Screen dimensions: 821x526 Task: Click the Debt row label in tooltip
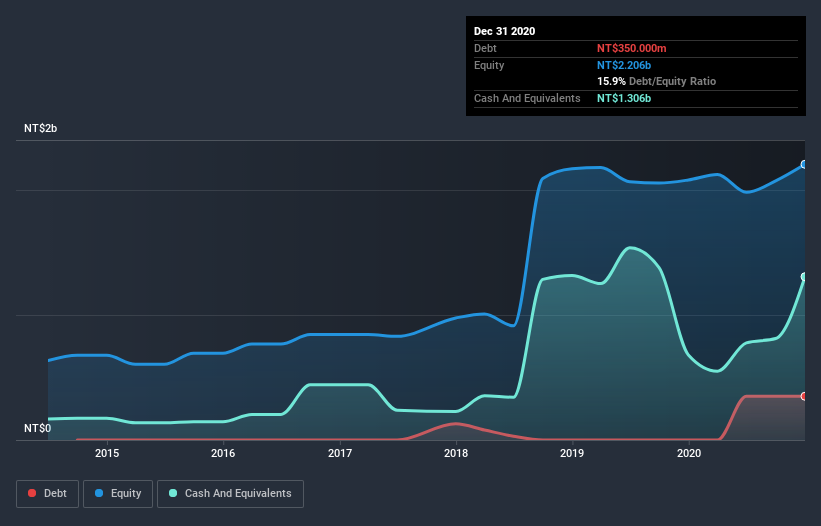point(485,48)
